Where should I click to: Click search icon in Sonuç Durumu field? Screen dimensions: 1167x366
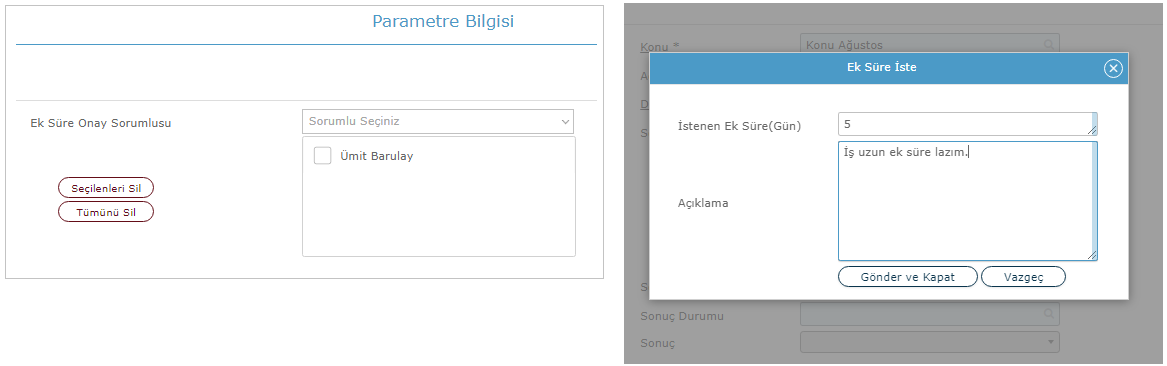pos(1049,315)
